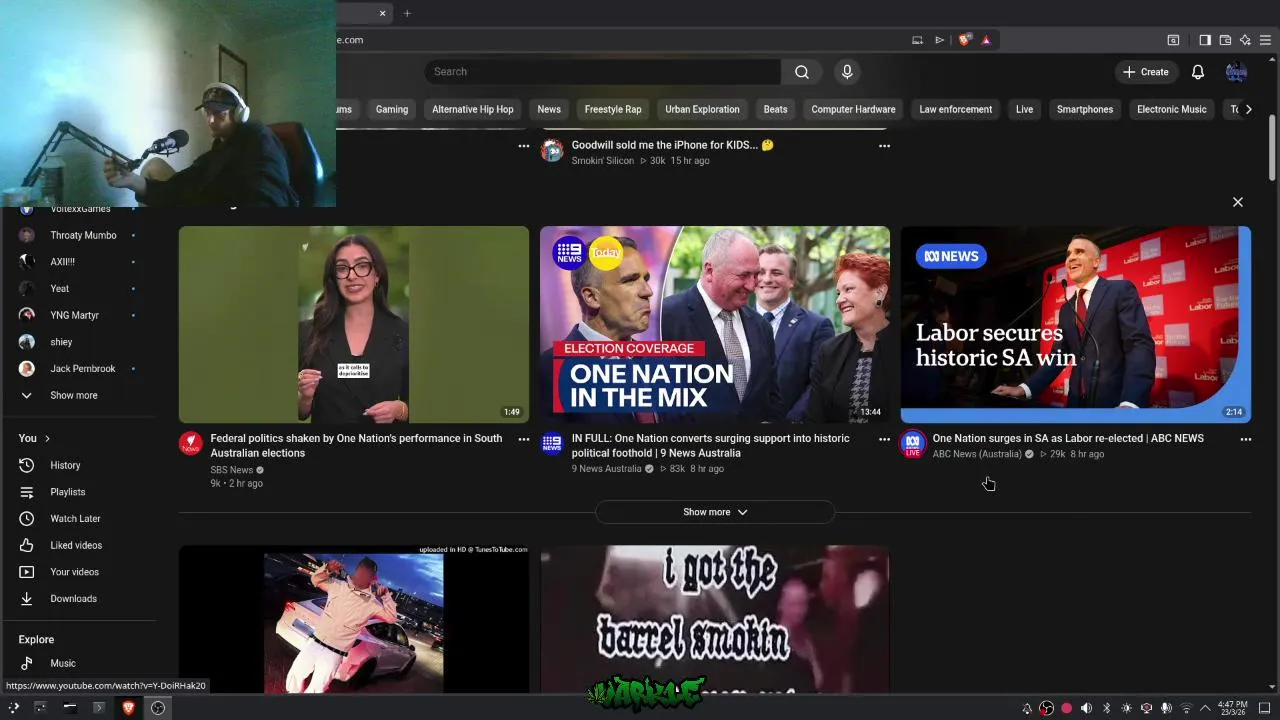The image size is (1280, 720).
Task: Select the Alternative Hip Hop chip
Action: (472, 109)
